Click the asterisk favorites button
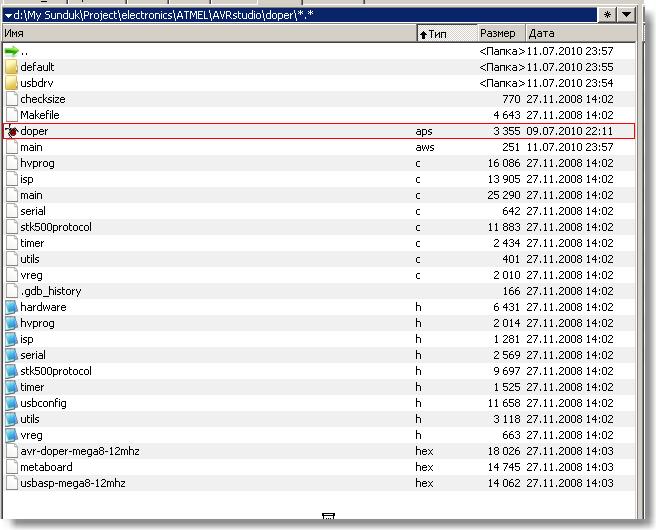This screenshot has height=530, width=656. (x=607, y=15)
